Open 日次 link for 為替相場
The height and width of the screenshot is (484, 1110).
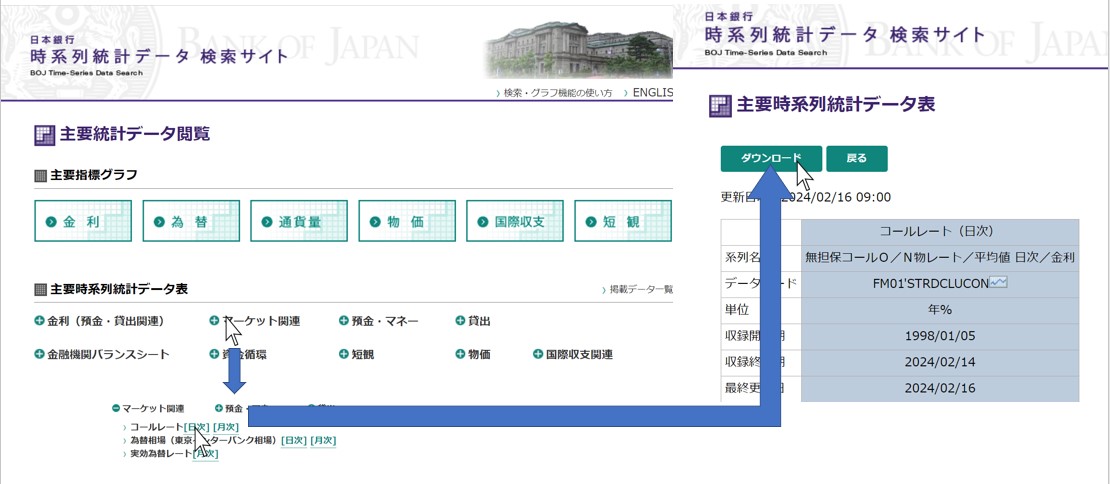(x=294, y=440)
